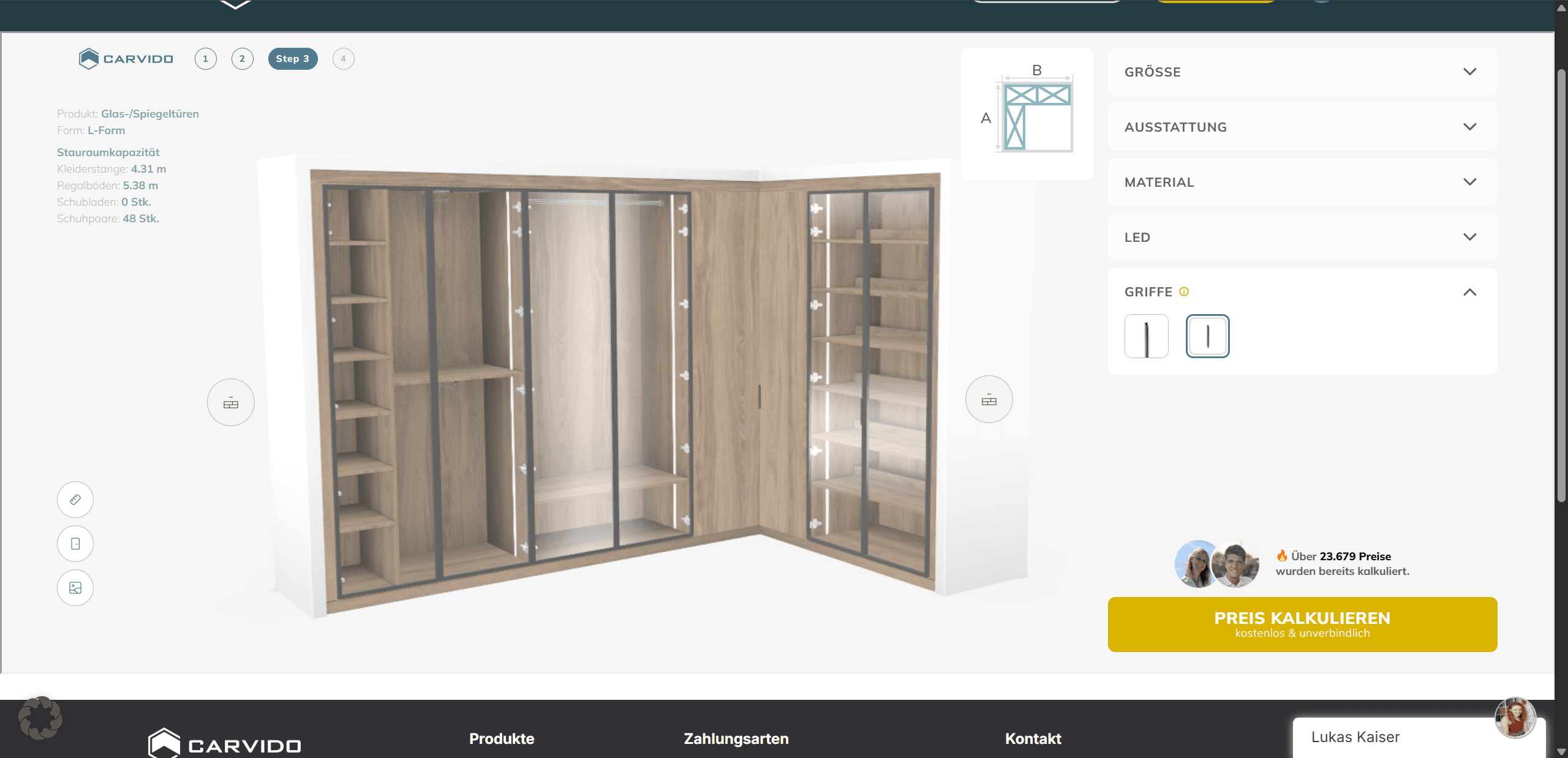Click the PREIS KALKULIEREN button
The image size is (1568, 758).
(1302, 625)
